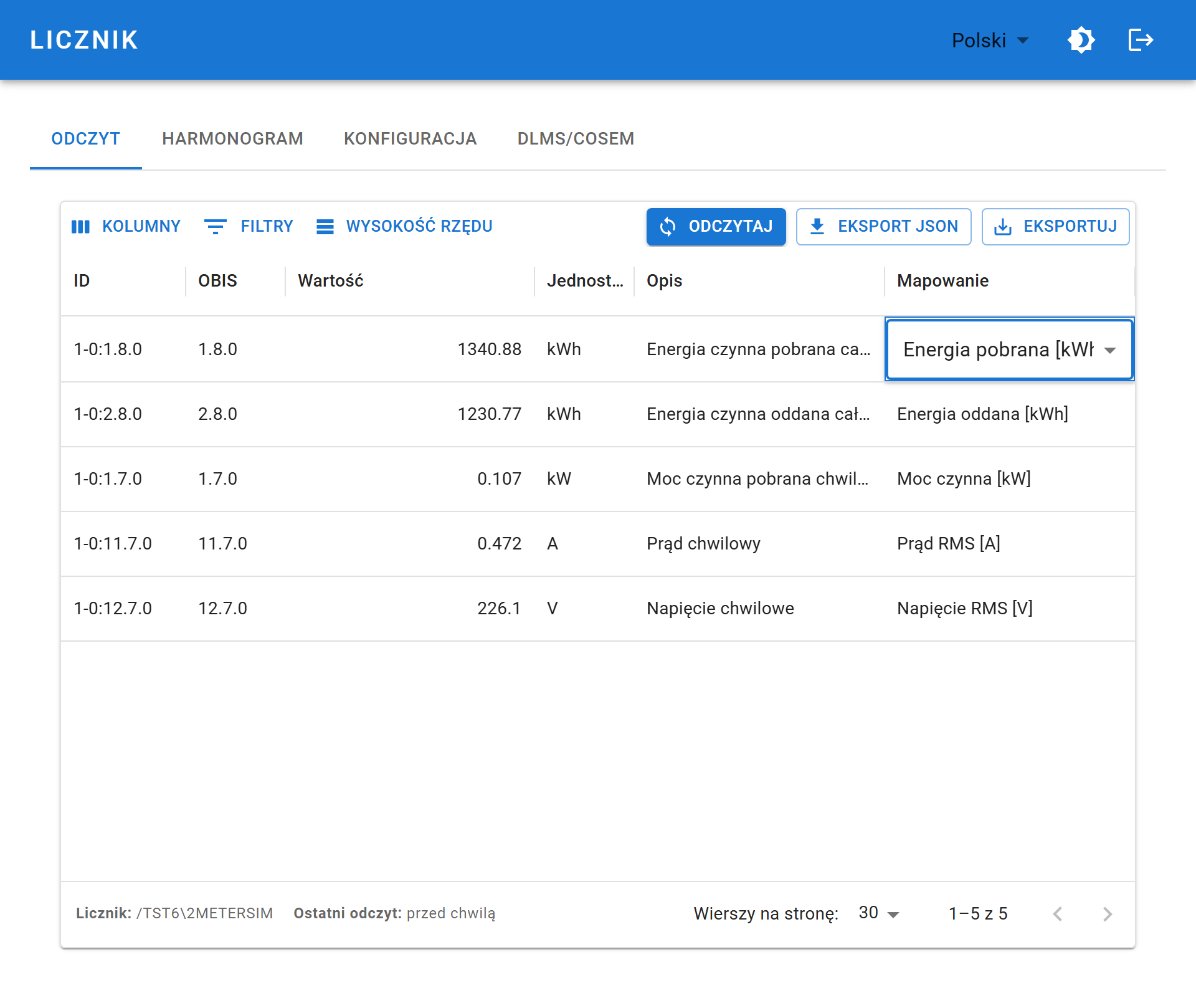Click the 'Prąd RMS [A]' mapping cell

pos(1010,544)
